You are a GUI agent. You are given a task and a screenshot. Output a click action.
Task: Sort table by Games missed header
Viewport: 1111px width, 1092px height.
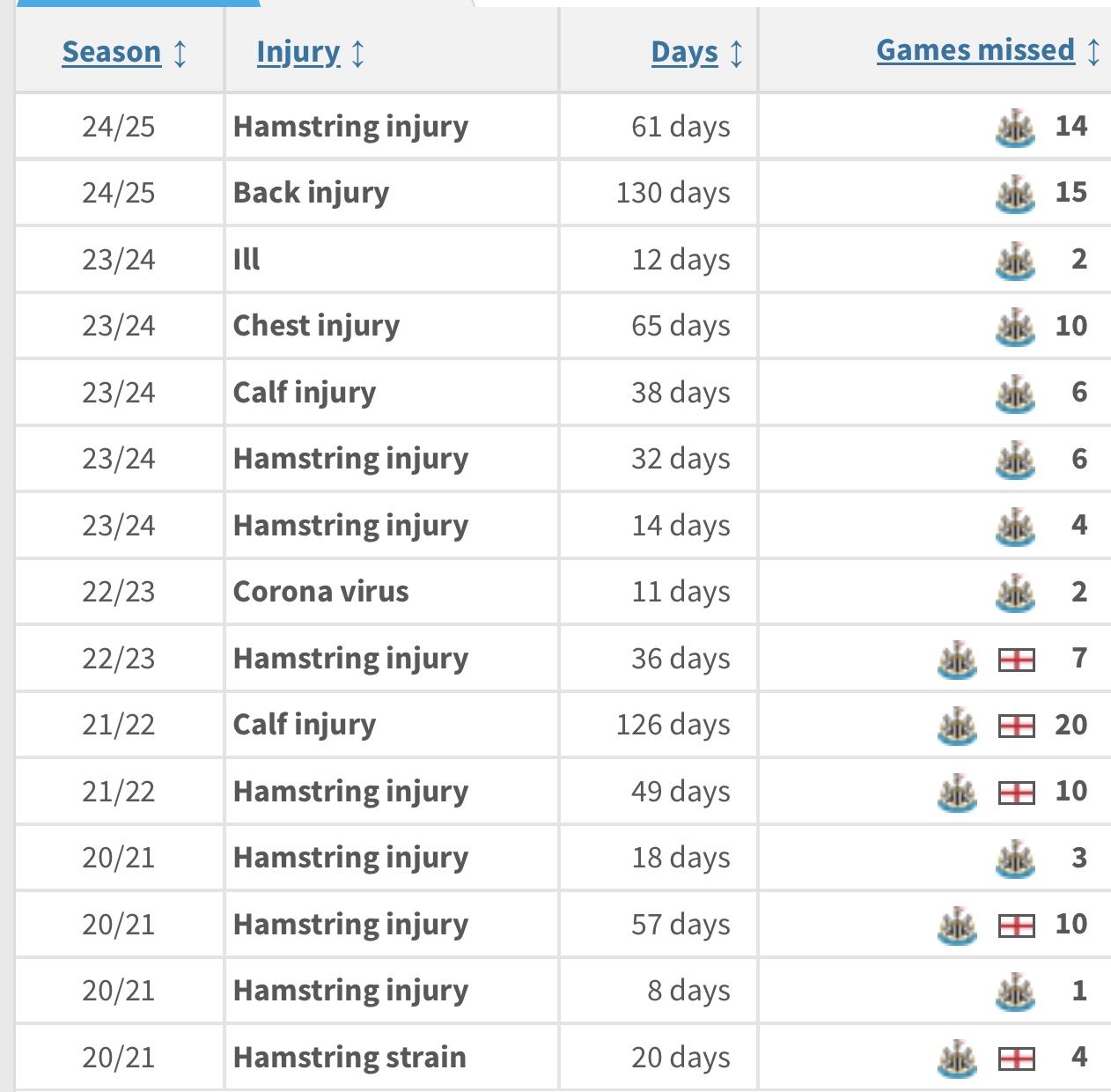975,50
